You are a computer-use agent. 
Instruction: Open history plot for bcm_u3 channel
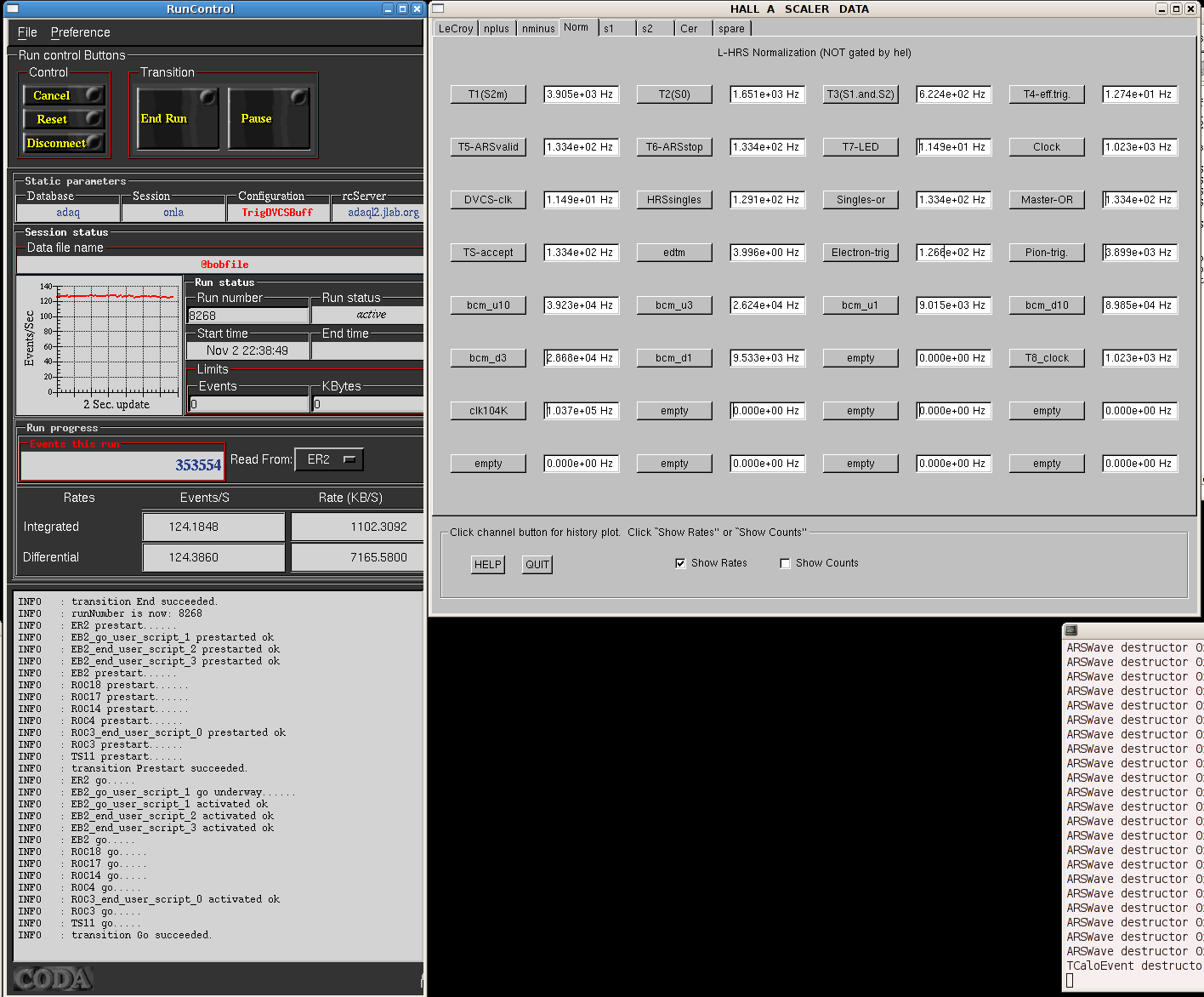(x=674, y=305)
